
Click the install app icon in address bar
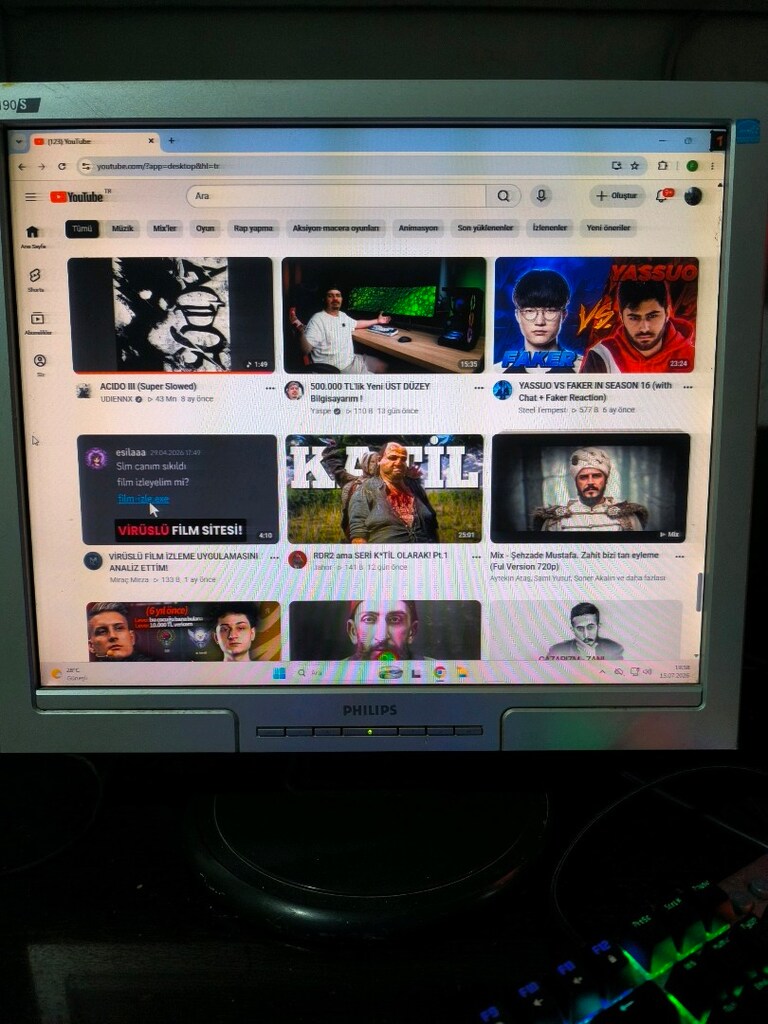click(x=616, y=166)
